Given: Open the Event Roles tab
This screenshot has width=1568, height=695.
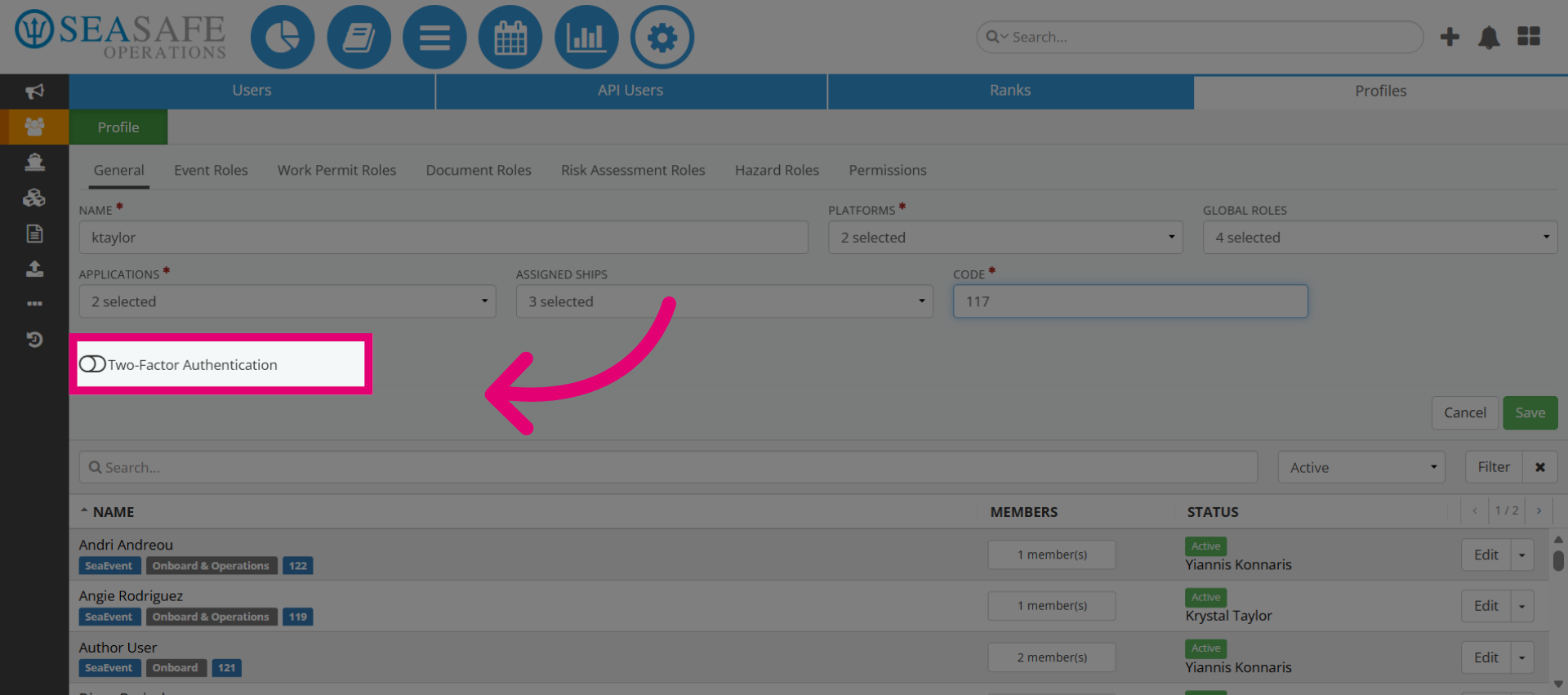Looking at the screenshot, I should 211,170.
